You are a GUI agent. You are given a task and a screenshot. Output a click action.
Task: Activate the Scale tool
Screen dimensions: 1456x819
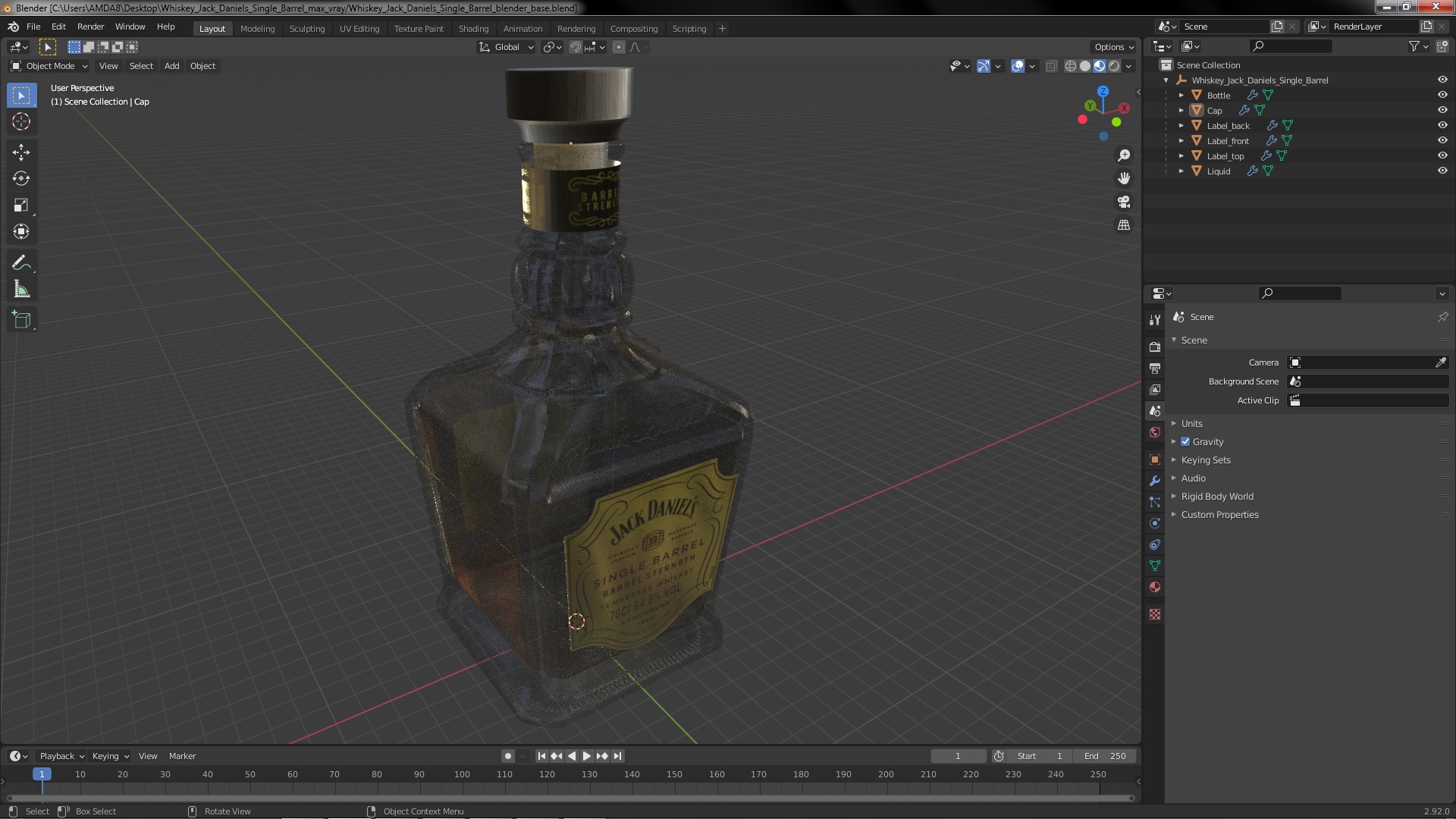pyautogui.click(x=21, y=205)
